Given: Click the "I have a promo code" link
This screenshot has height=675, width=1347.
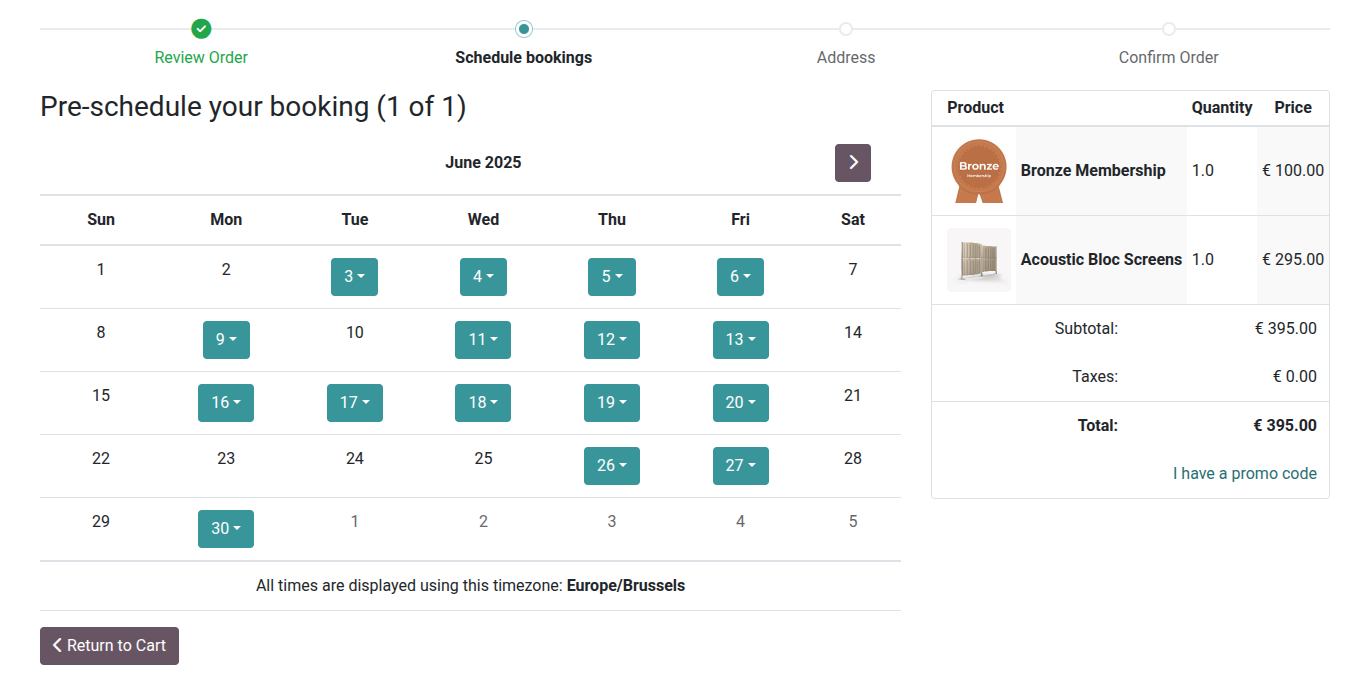Looking at the screenshot, I should pos(1245,473).
